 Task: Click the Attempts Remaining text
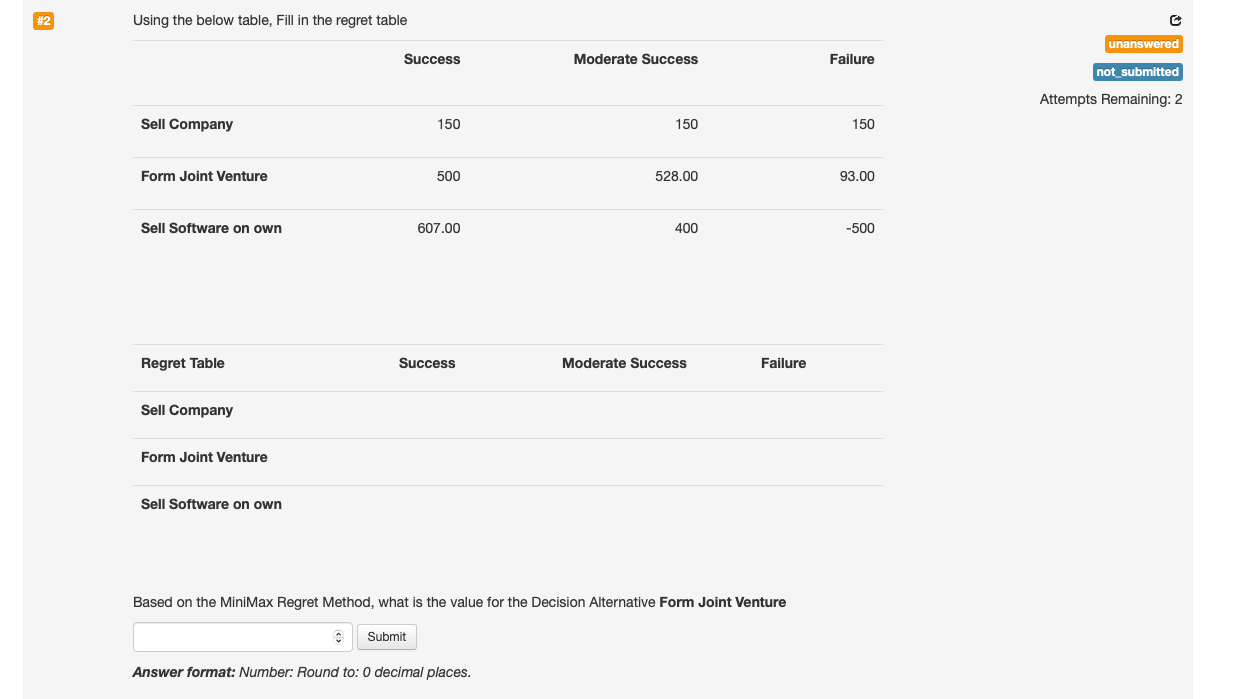click(1110, 99)
